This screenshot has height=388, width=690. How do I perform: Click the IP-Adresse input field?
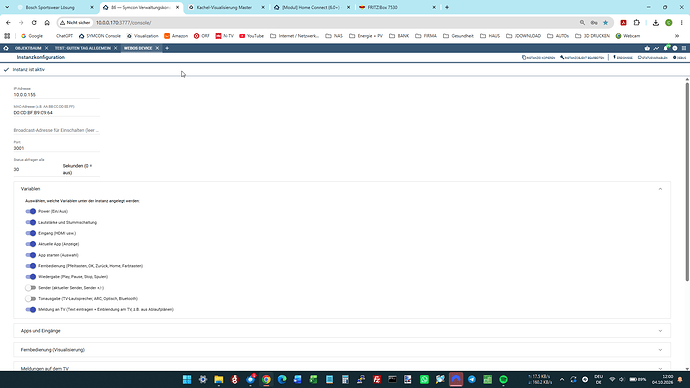point(56,95)
